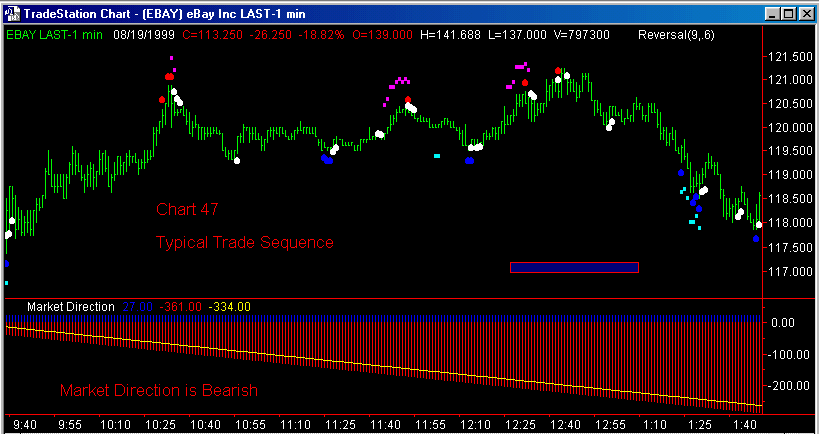Click the 1:25 time axis label
Screen dimensions: 819x434
click(699, 425)
